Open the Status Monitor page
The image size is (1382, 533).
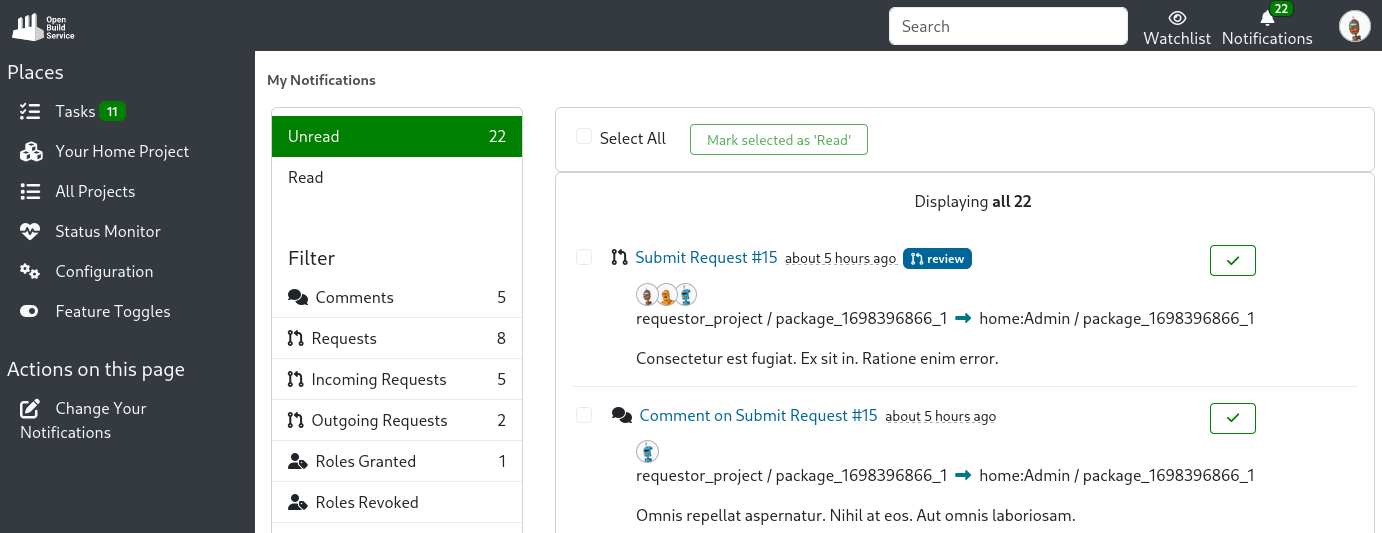[107, 232]
